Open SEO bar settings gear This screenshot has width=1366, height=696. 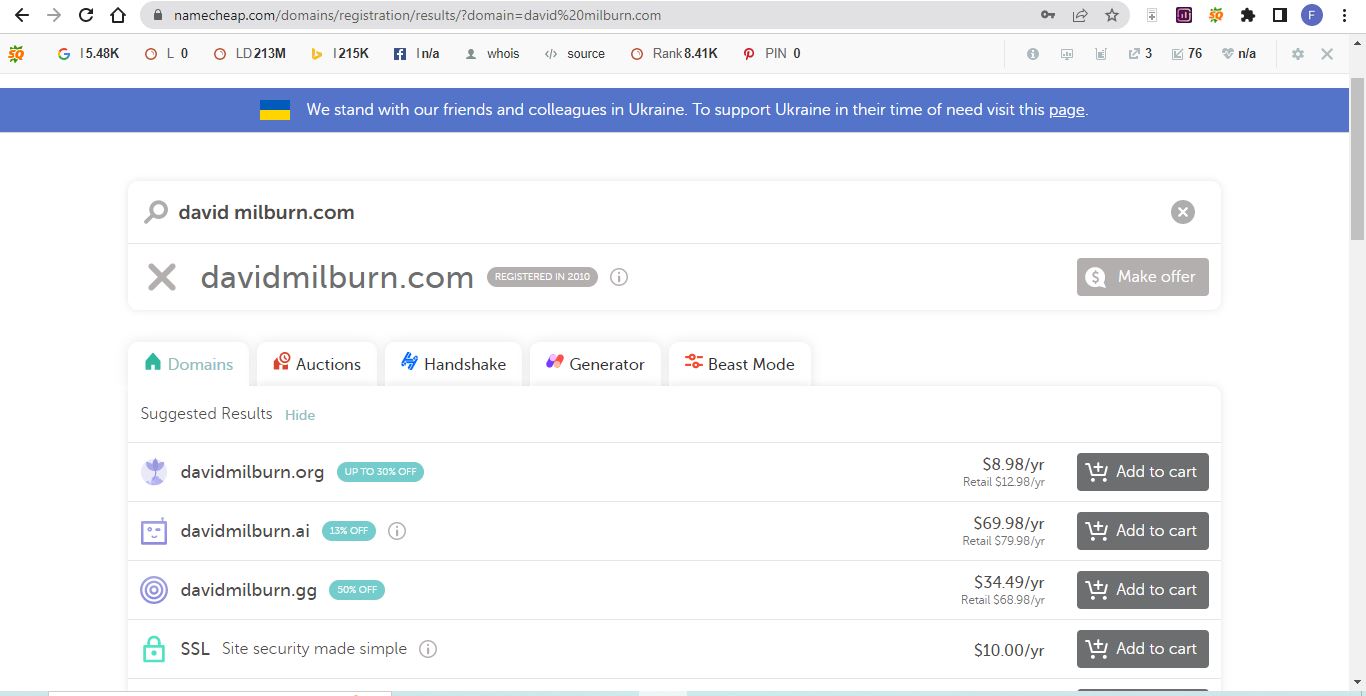[1298, 54]
